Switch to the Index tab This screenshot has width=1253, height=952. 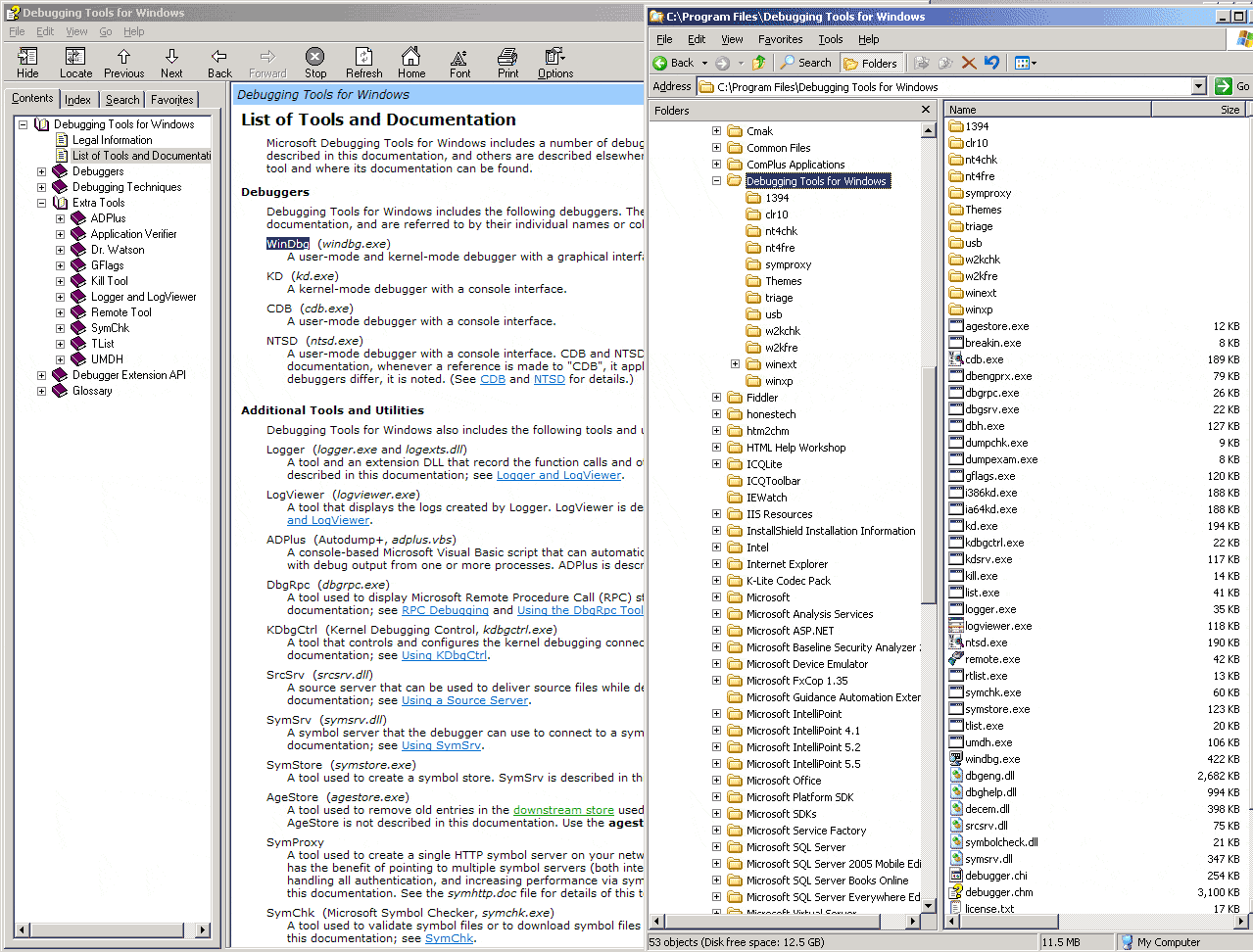78,100
